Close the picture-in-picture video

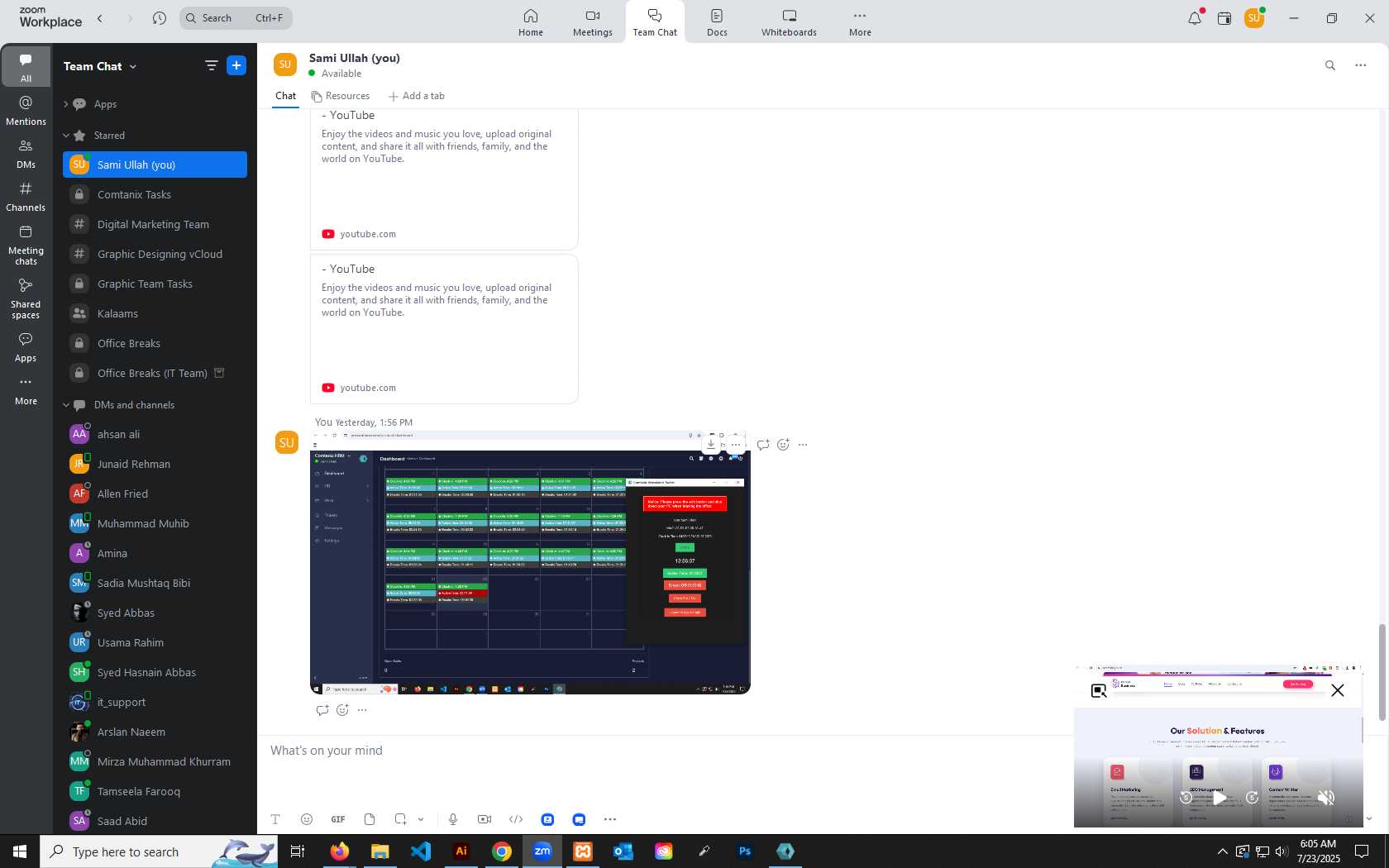pyautogui.click(x=1338, y=690)
